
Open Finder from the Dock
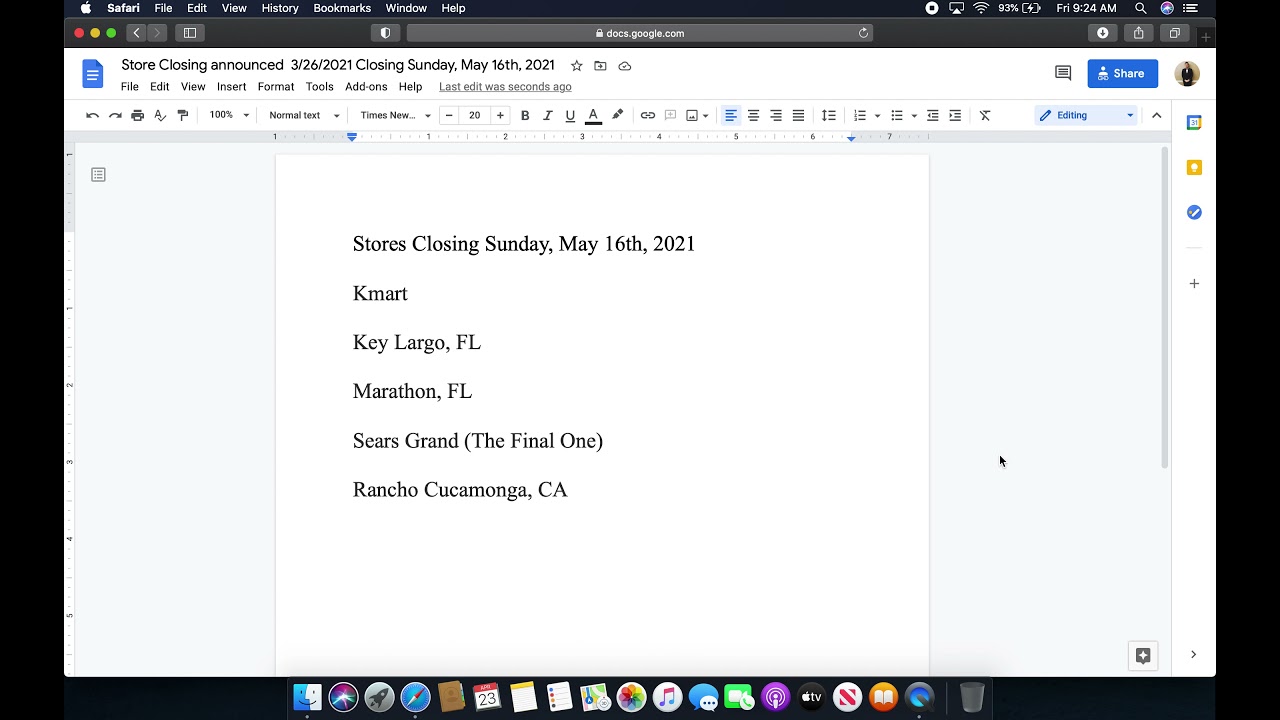[308, 697]
